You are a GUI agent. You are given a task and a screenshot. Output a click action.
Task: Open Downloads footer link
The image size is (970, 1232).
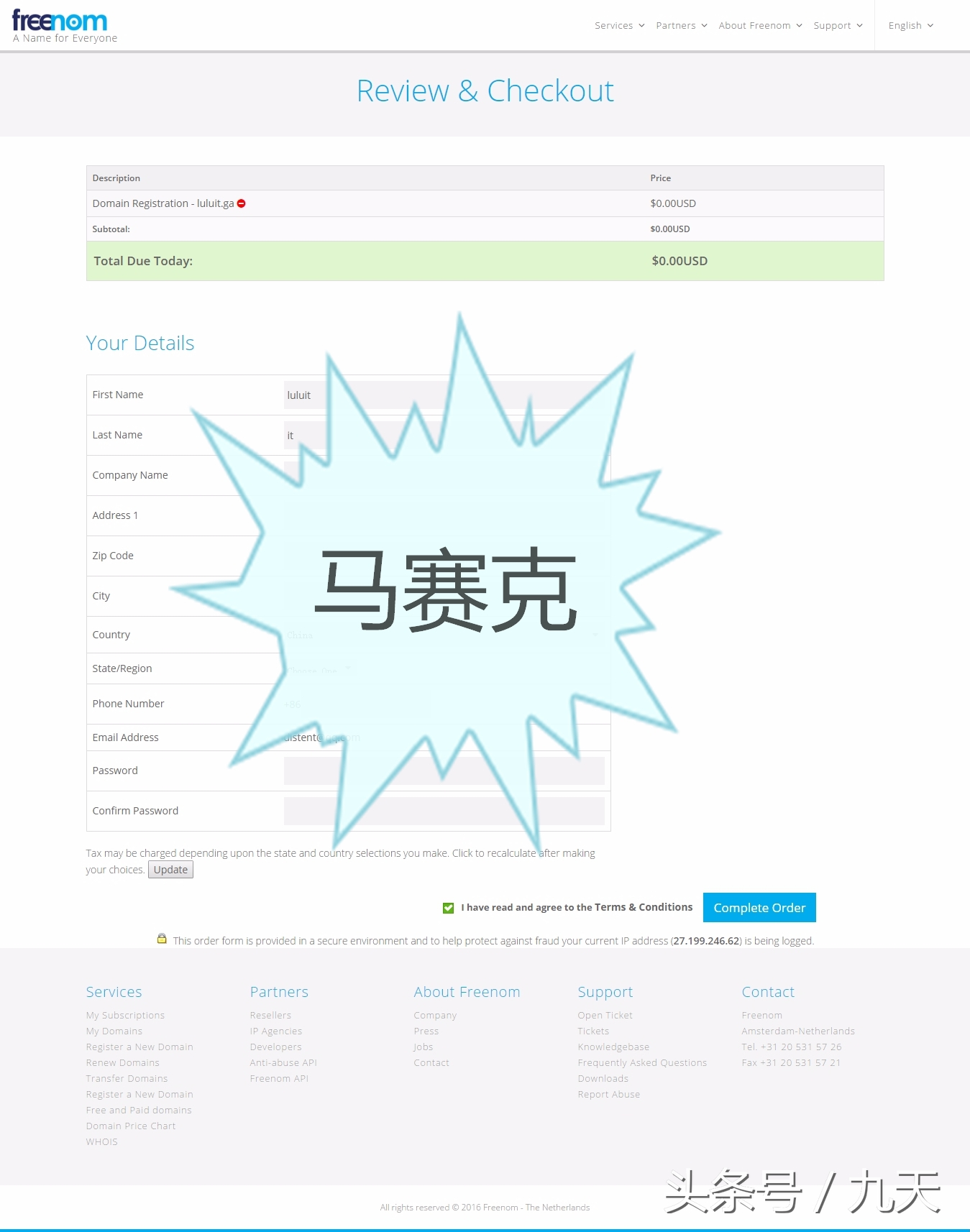pyautogui.click(x=603, y=1078)
